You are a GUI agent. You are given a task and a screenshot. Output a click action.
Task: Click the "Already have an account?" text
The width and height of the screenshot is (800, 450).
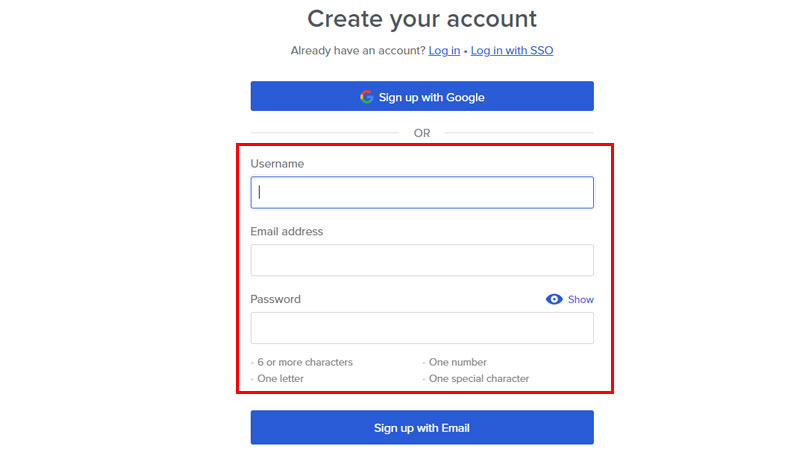coord(357,50)
